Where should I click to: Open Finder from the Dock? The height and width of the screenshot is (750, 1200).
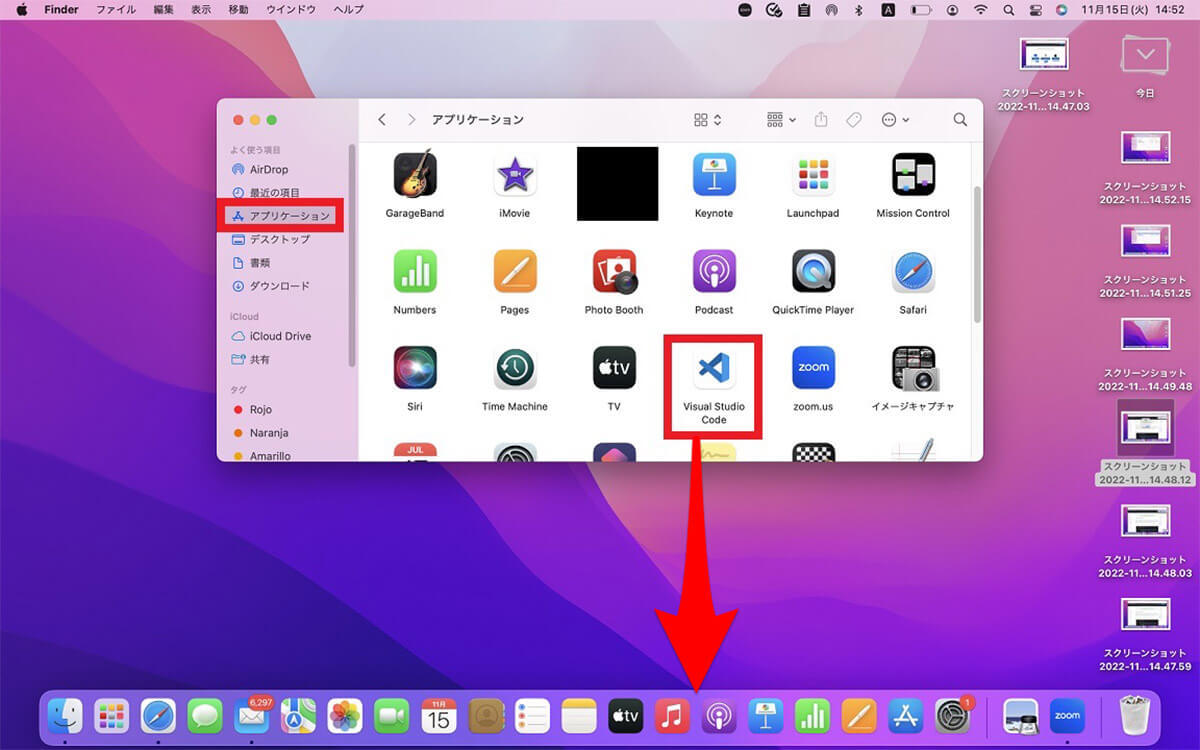[x=66, y=716]
